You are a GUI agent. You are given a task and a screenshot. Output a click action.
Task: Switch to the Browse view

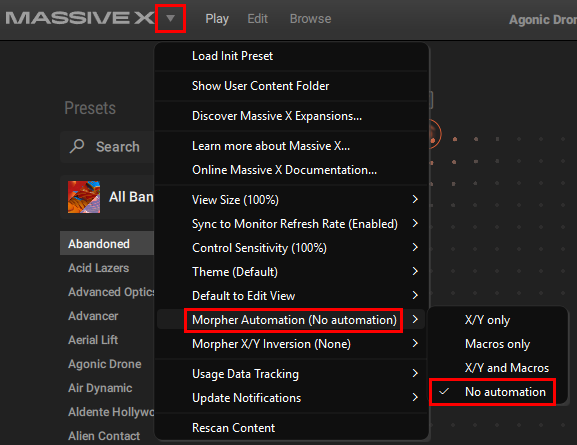point(310,19)
